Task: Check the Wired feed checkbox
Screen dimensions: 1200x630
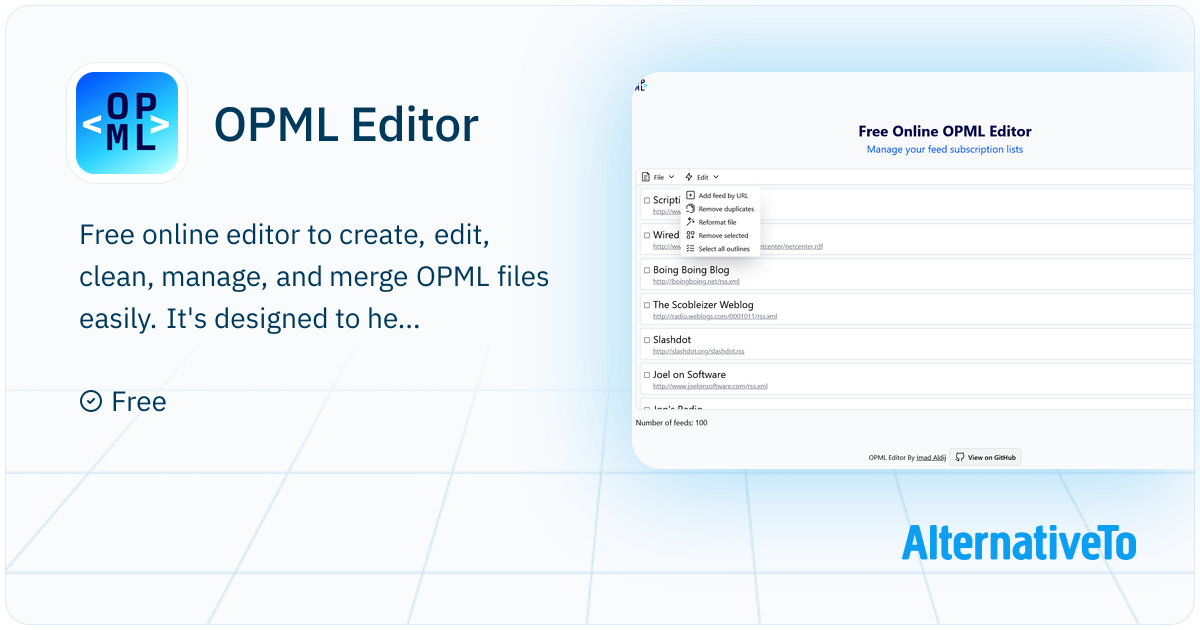Action: [647, 235]
